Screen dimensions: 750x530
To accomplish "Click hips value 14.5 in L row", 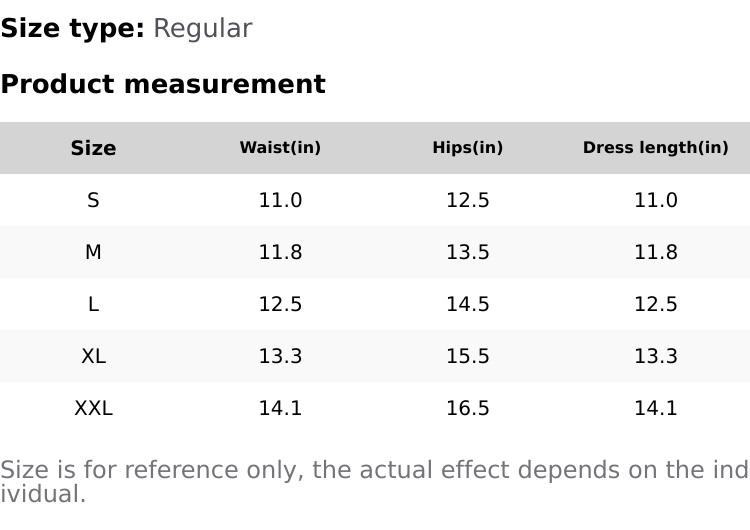I will [467, 304].
